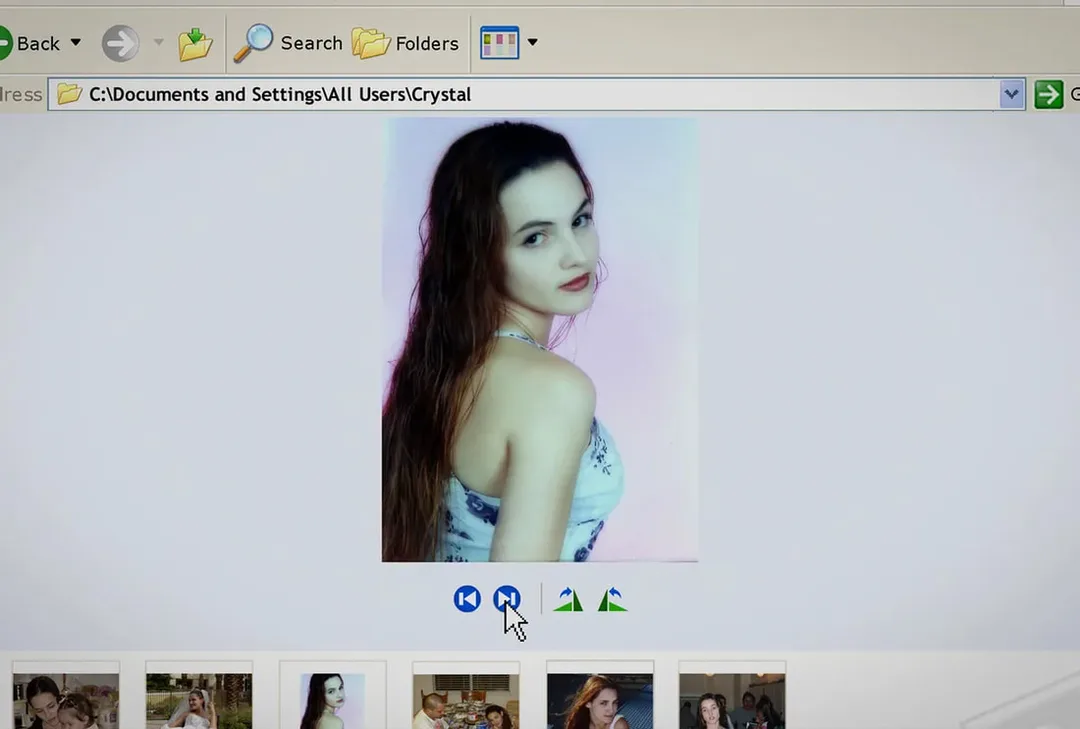Open the Search pane
Screen dimensions: 1080x729
pos(288,43)
